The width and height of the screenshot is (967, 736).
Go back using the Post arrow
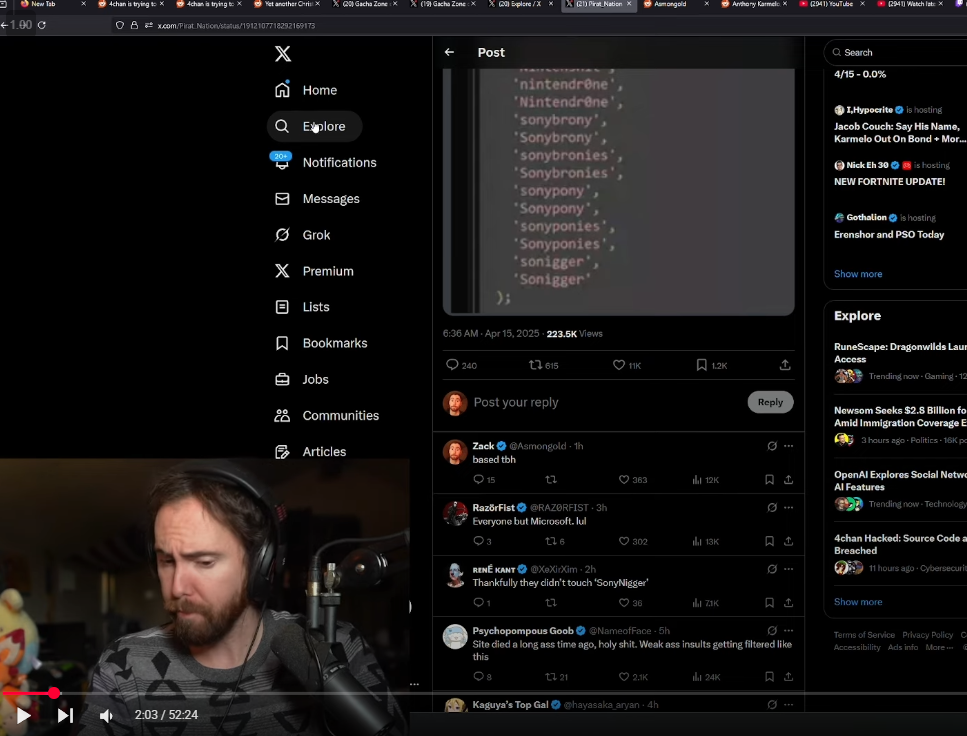(450, 52)
